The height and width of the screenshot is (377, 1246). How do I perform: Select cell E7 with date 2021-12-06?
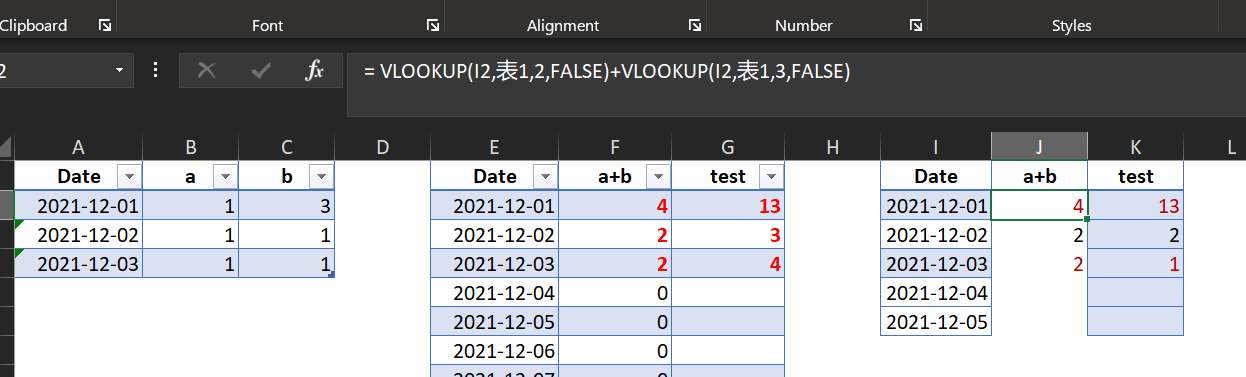pos(494,351)
